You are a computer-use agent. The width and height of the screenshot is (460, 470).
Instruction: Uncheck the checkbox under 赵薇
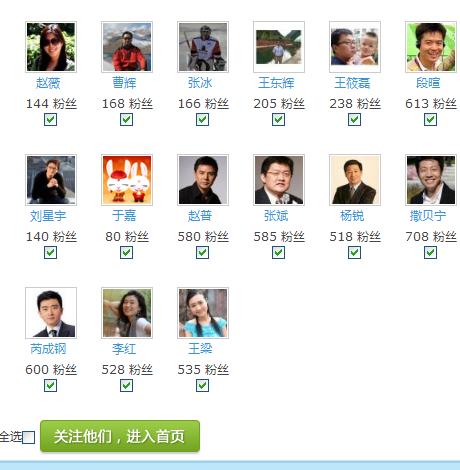coord(51,119)
